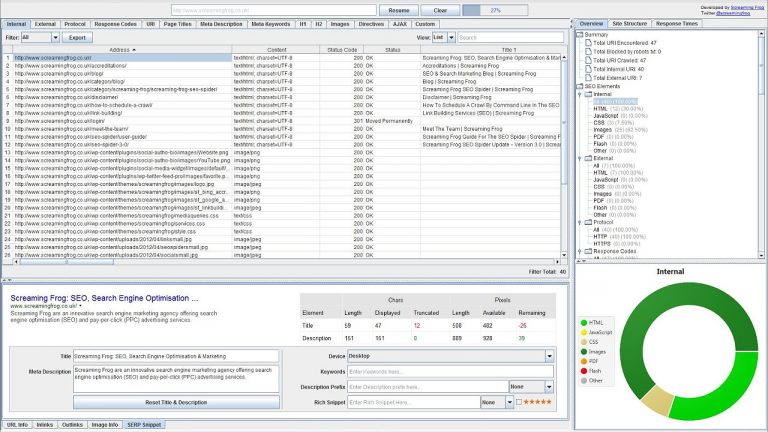This screenshot has width=768, height=432.
Task: Click the Total Internal URI document icon
Action: click(588, 69)
